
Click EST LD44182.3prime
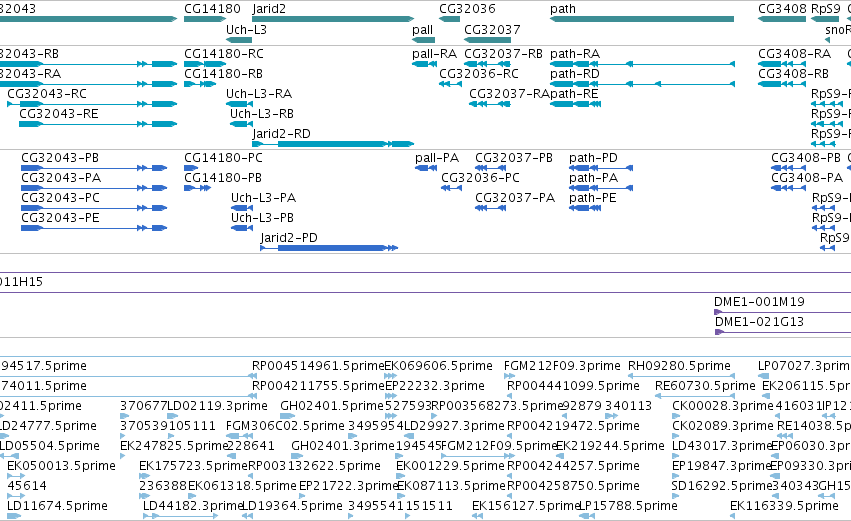[x=180, y=516]
